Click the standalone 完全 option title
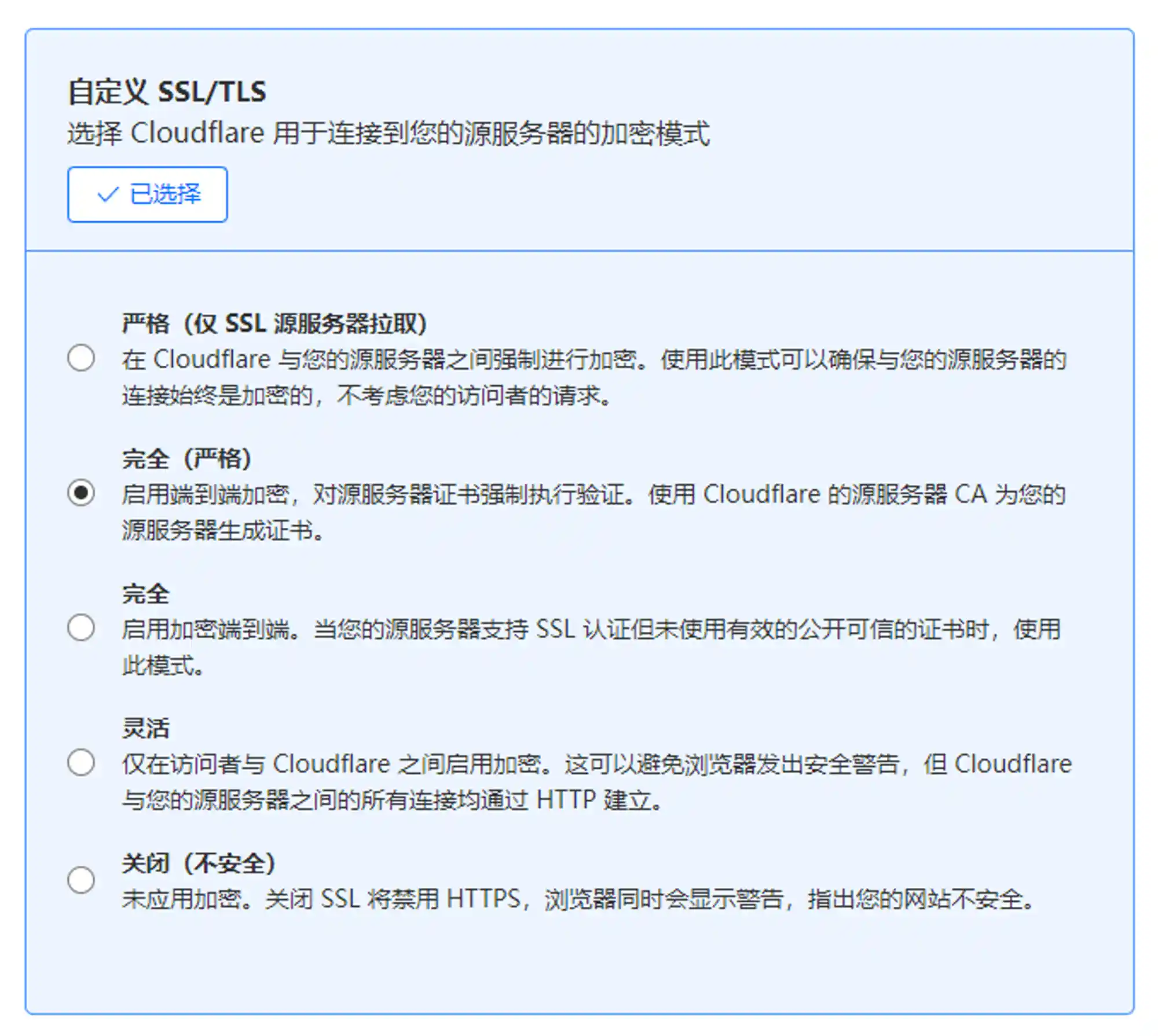Screen dimensions: 1158x1036 (145, 594)
